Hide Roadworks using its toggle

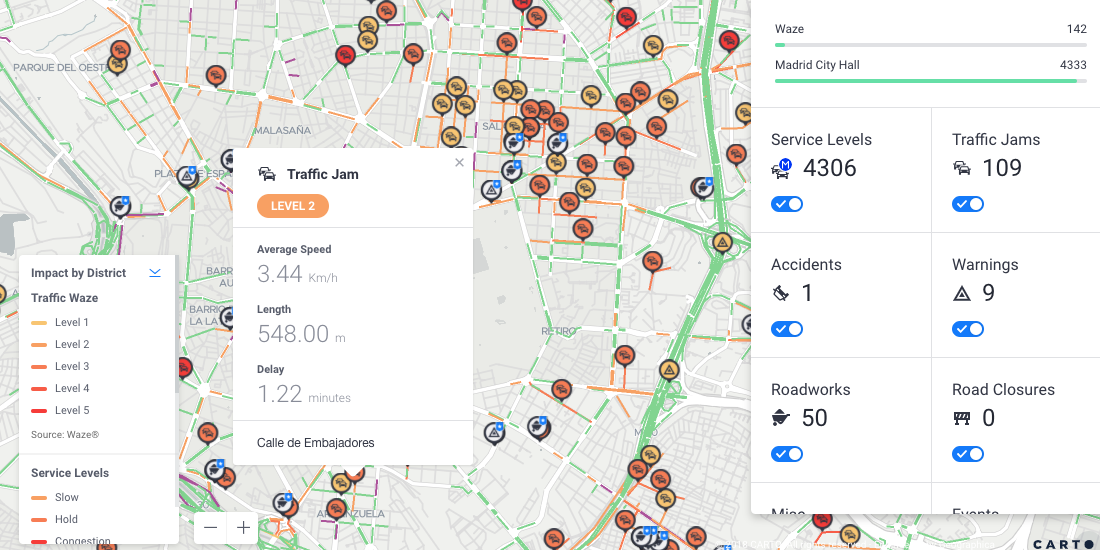pos(787,454)
